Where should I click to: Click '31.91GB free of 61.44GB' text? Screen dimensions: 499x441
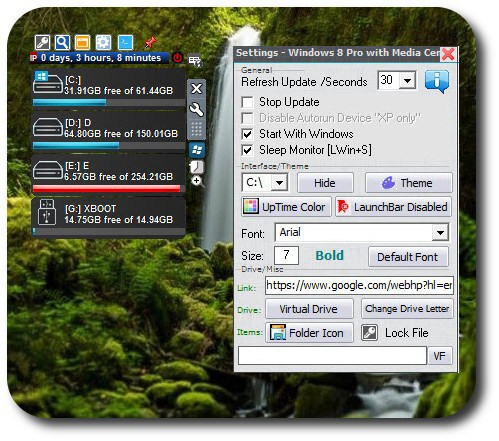click(x=118, y=90)
